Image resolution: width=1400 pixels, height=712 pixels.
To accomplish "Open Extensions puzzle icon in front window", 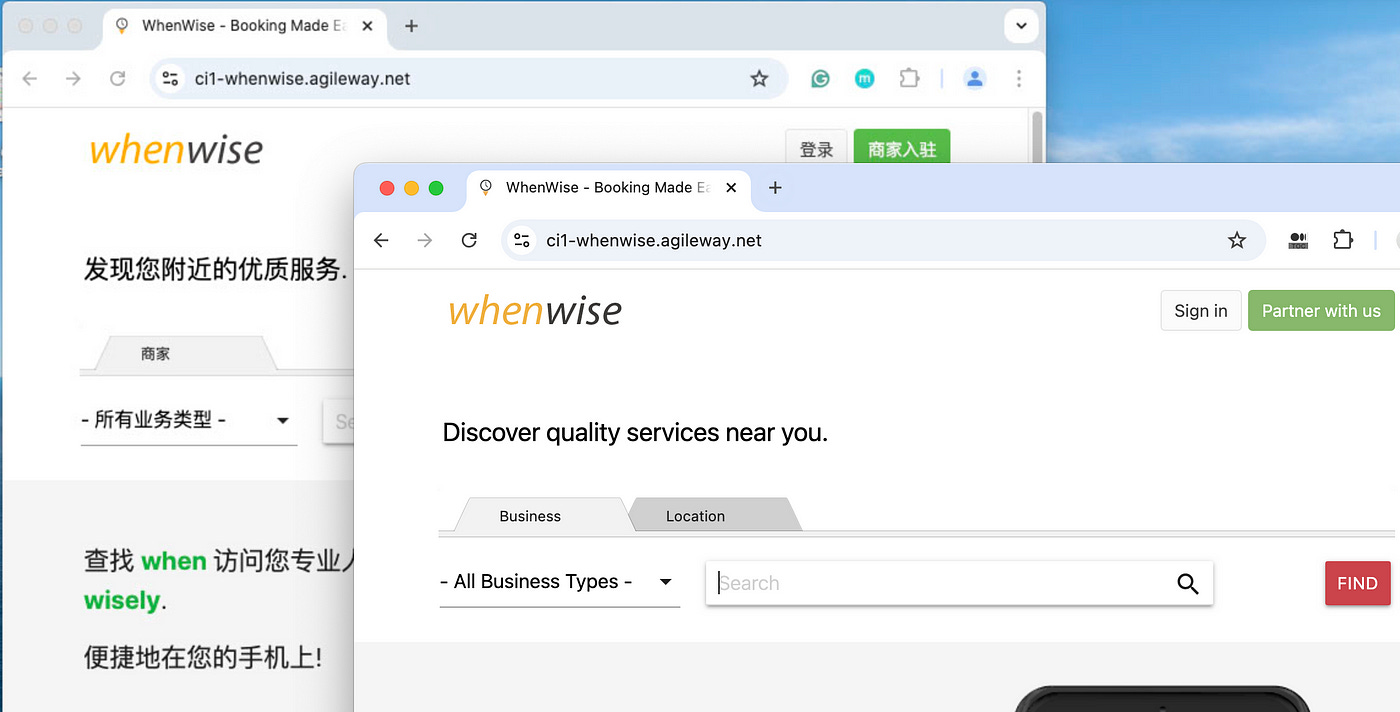I will tap(1343, 240).
